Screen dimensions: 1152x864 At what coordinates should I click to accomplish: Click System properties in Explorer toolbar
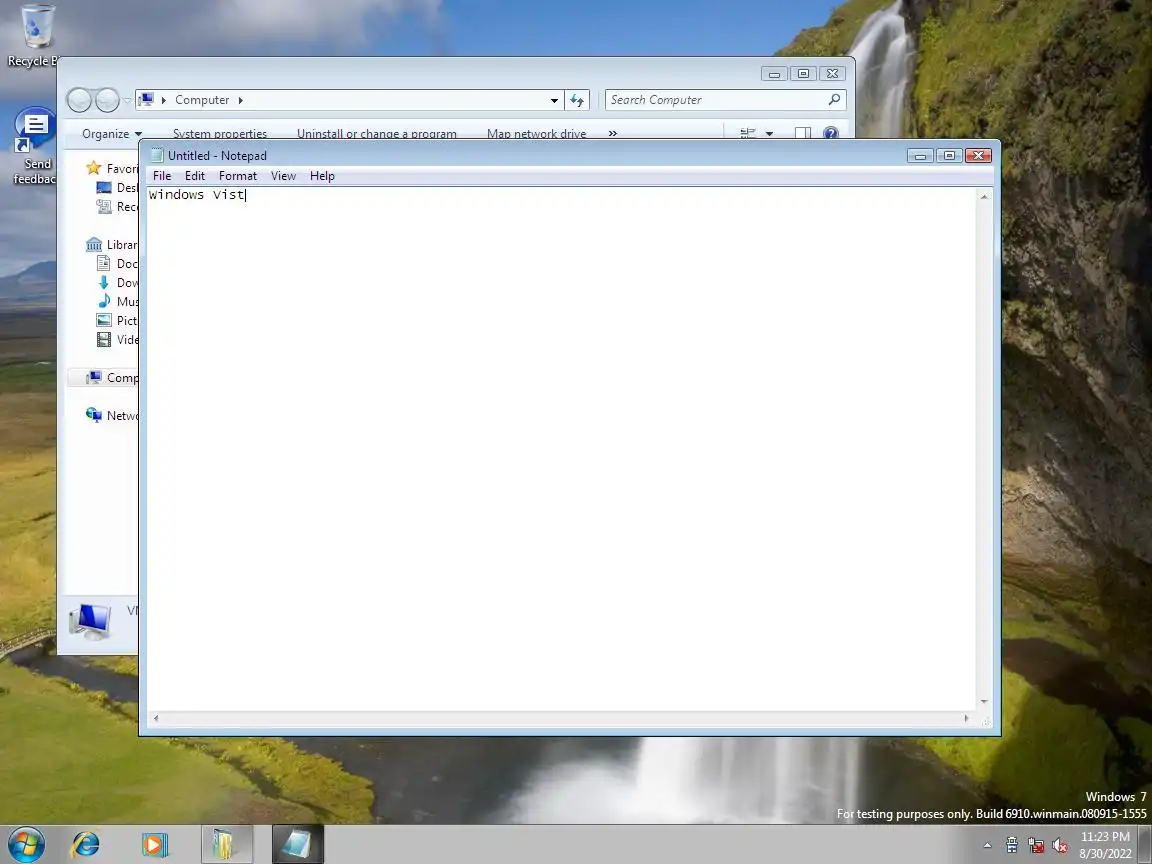point(220,133)
